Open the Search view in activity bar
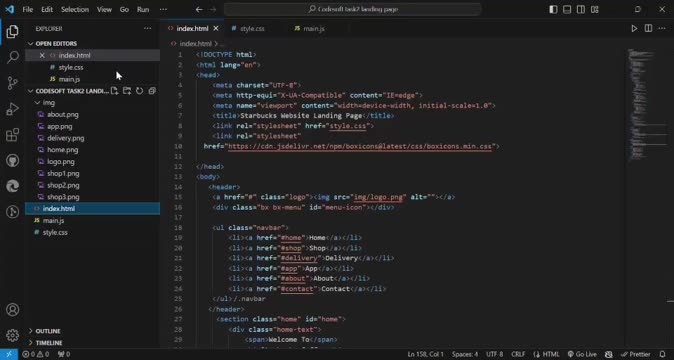This screenshot has height=360, width=674. click(x=13, y=57)
